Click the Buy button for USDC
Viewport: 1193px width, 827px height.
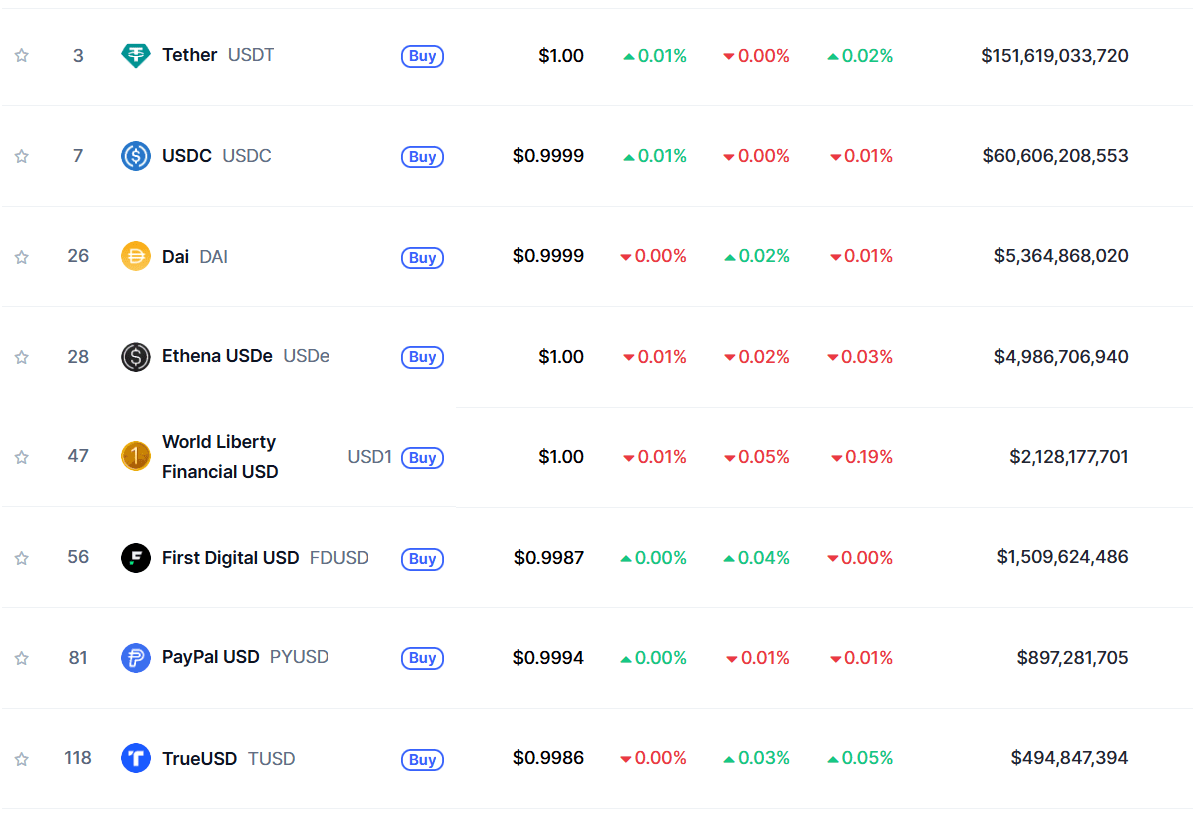[422, 156]
